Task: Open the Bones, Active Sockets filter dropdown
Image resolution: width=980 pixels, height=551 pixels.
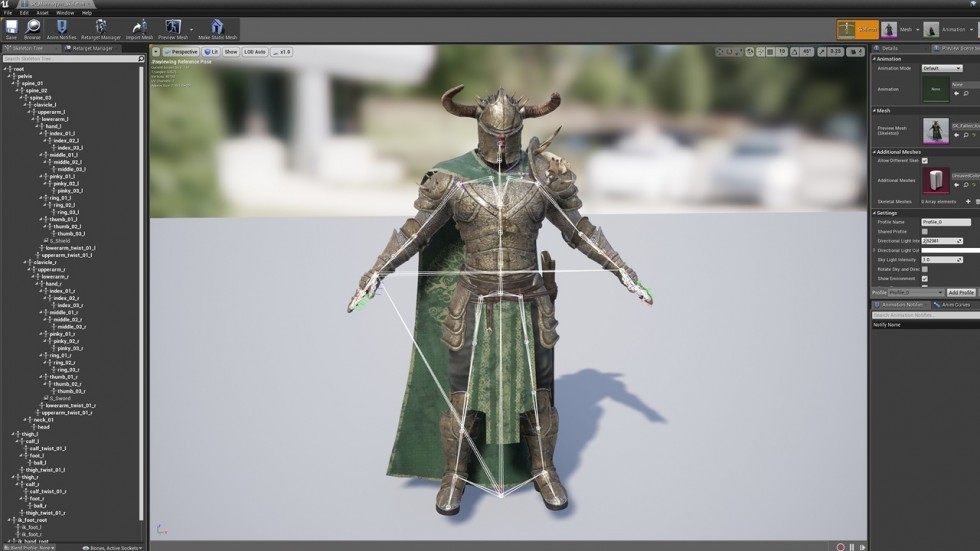Action: [x=112, y=548]
